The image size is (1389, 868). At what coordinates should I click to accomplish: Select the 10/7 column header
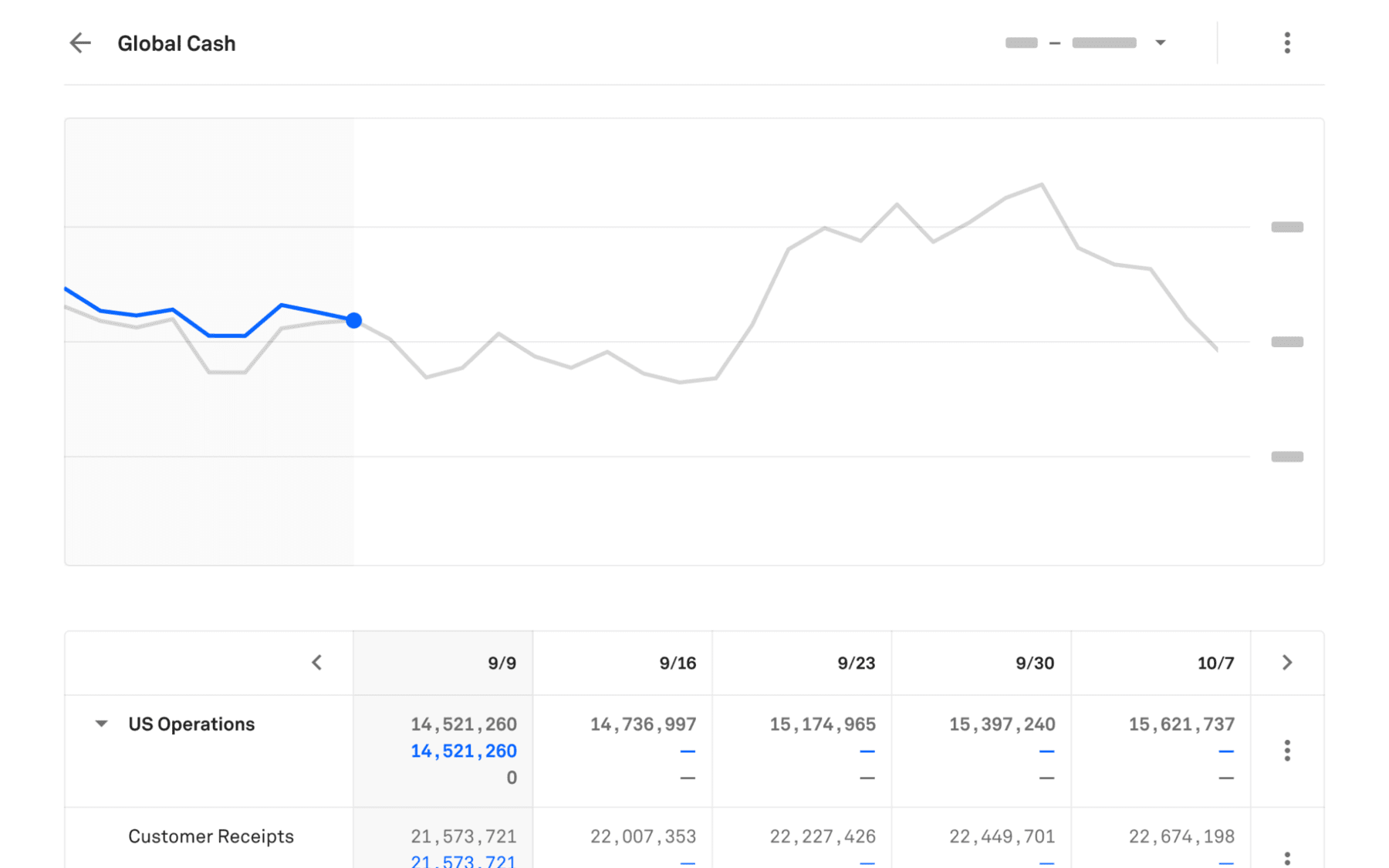[x=1215, y=664]
